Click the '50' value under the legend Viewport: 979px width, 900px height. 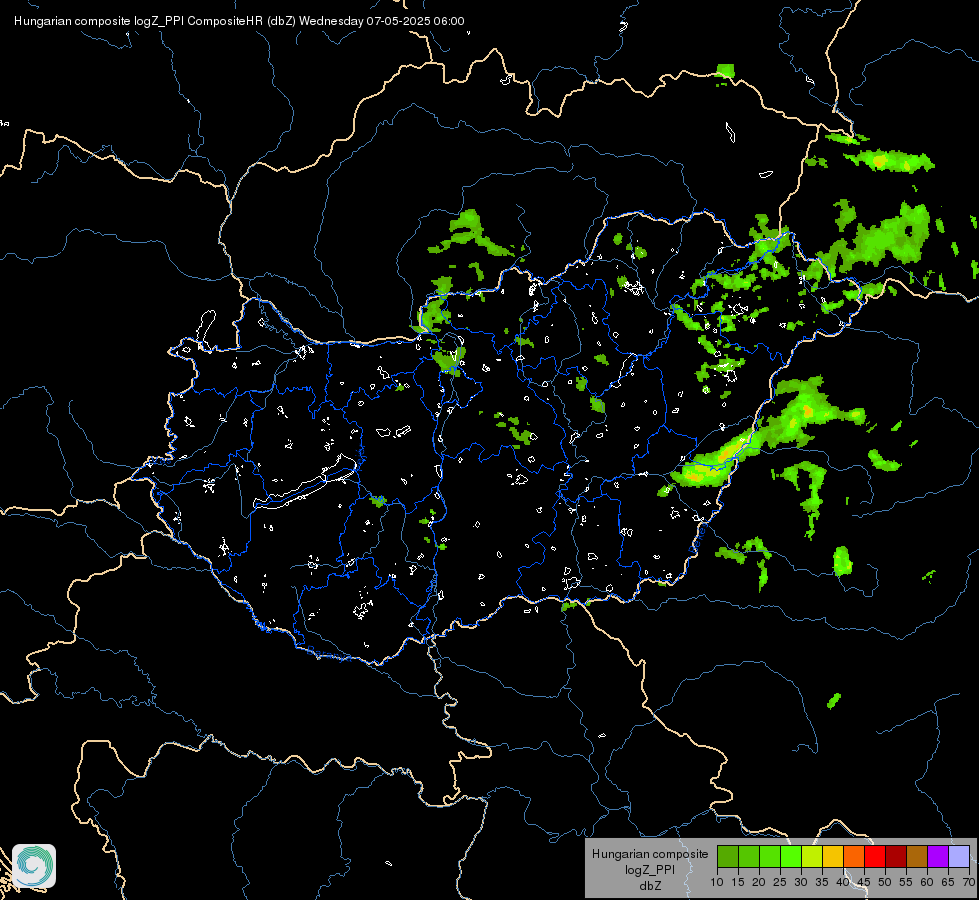pyautogui.click(x=885, y=882)
